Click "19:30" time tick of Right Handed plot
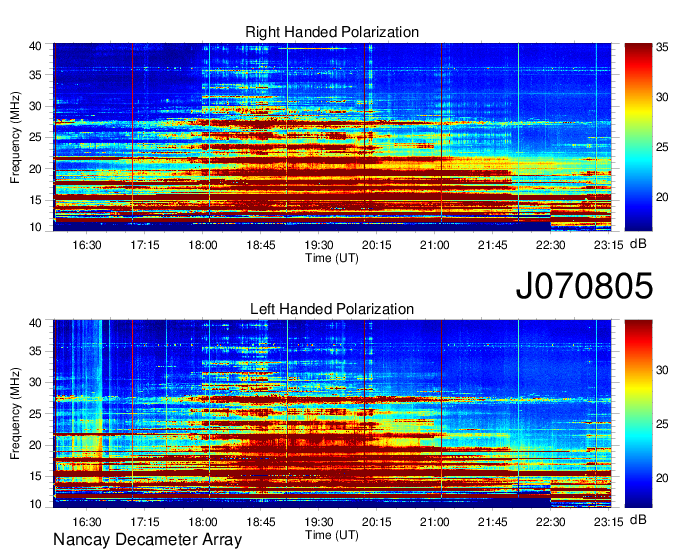 [319, 245]
